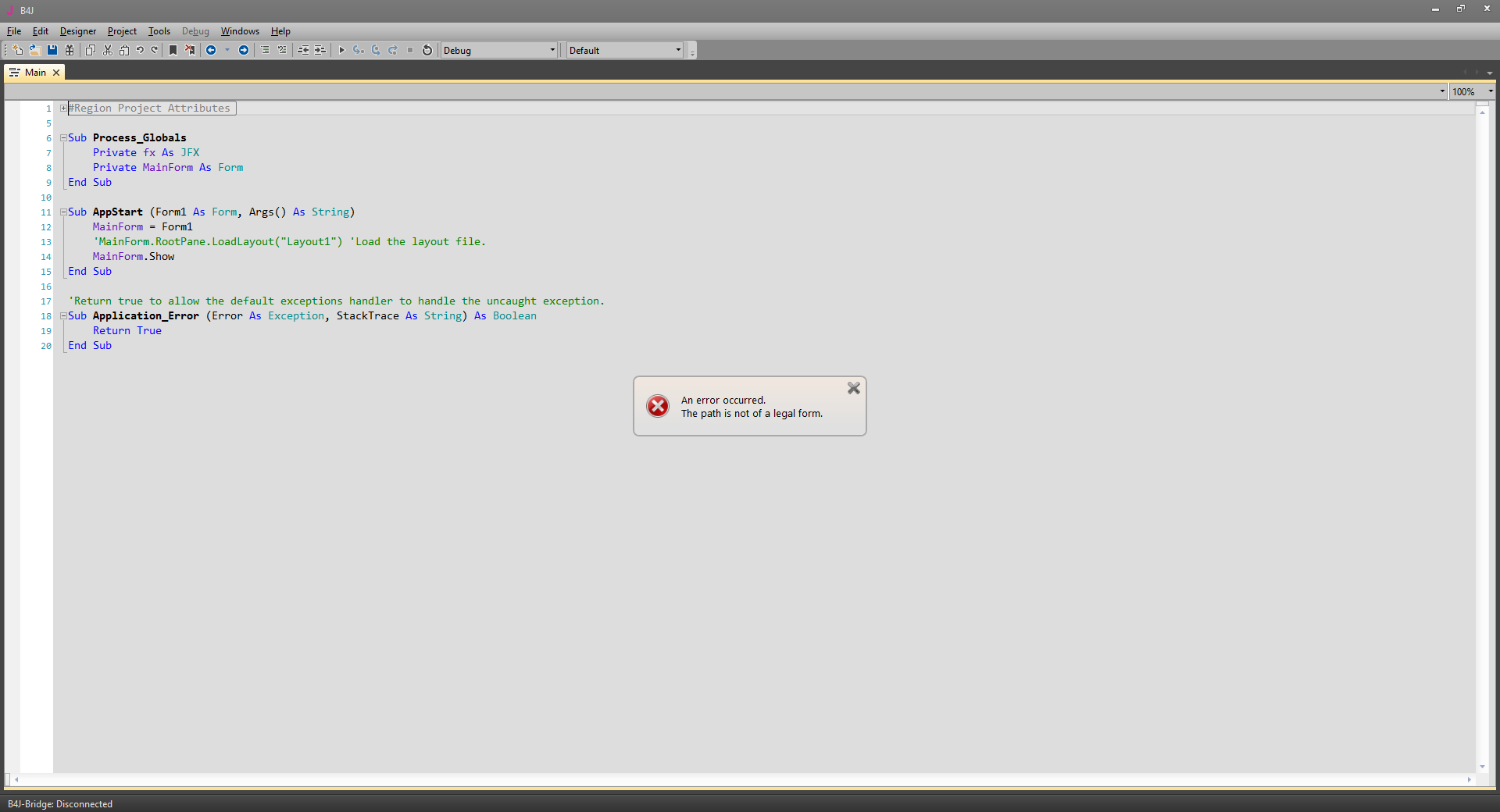
Task: Click the B4J-Bridge: Disconnected status
Action: 60,804
